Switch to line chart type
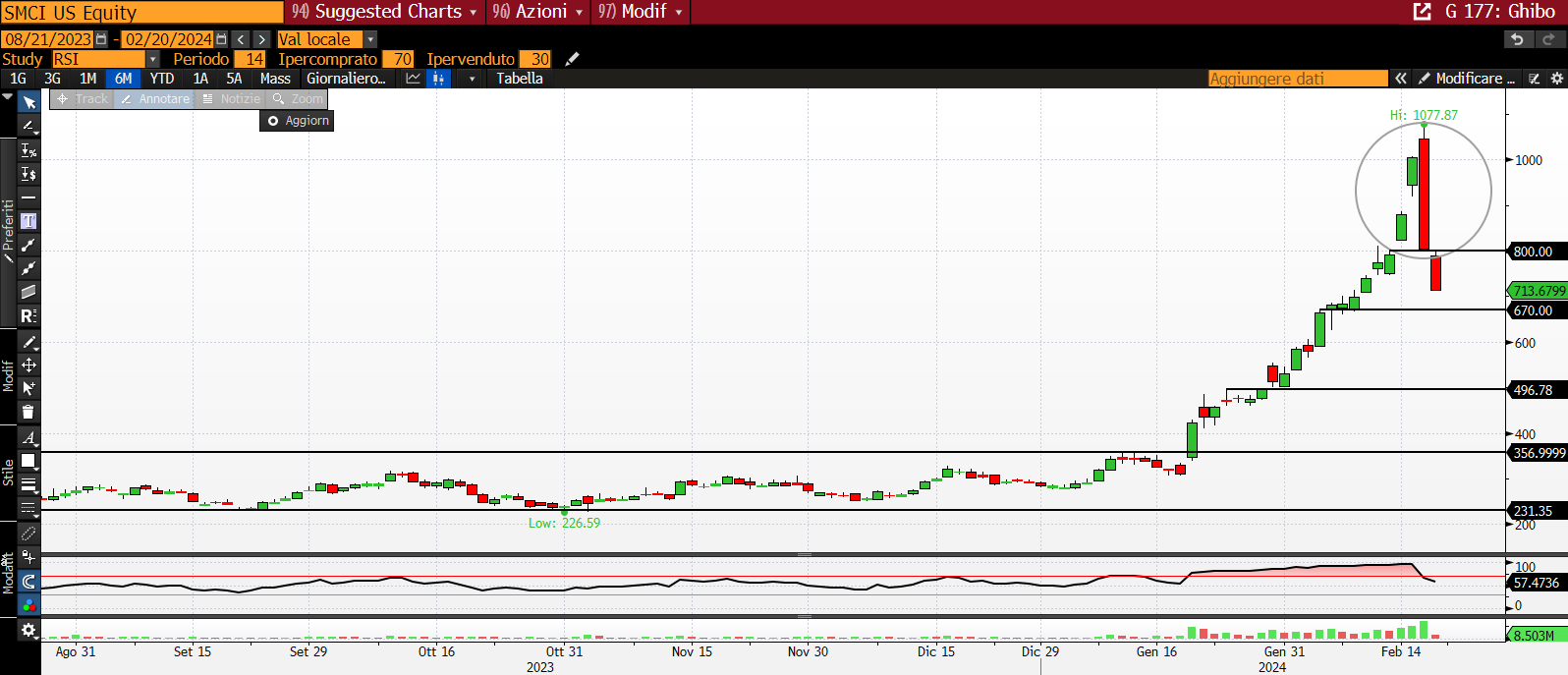1568x675 pixels. [413, 79]
